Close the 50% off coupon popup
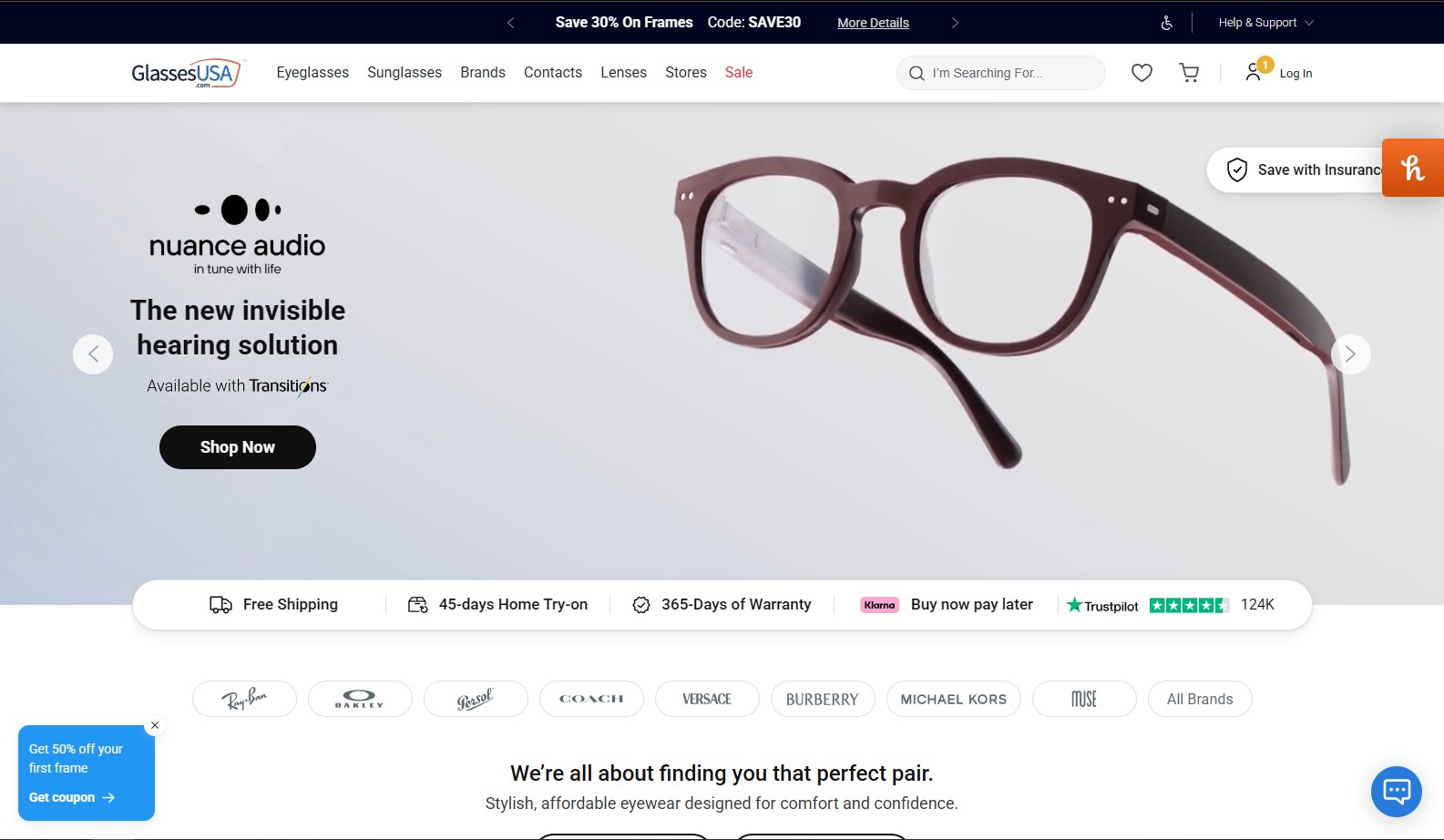Image resolution: width=1444 pixels, height=840 pixels. click(x=155, y=725)
